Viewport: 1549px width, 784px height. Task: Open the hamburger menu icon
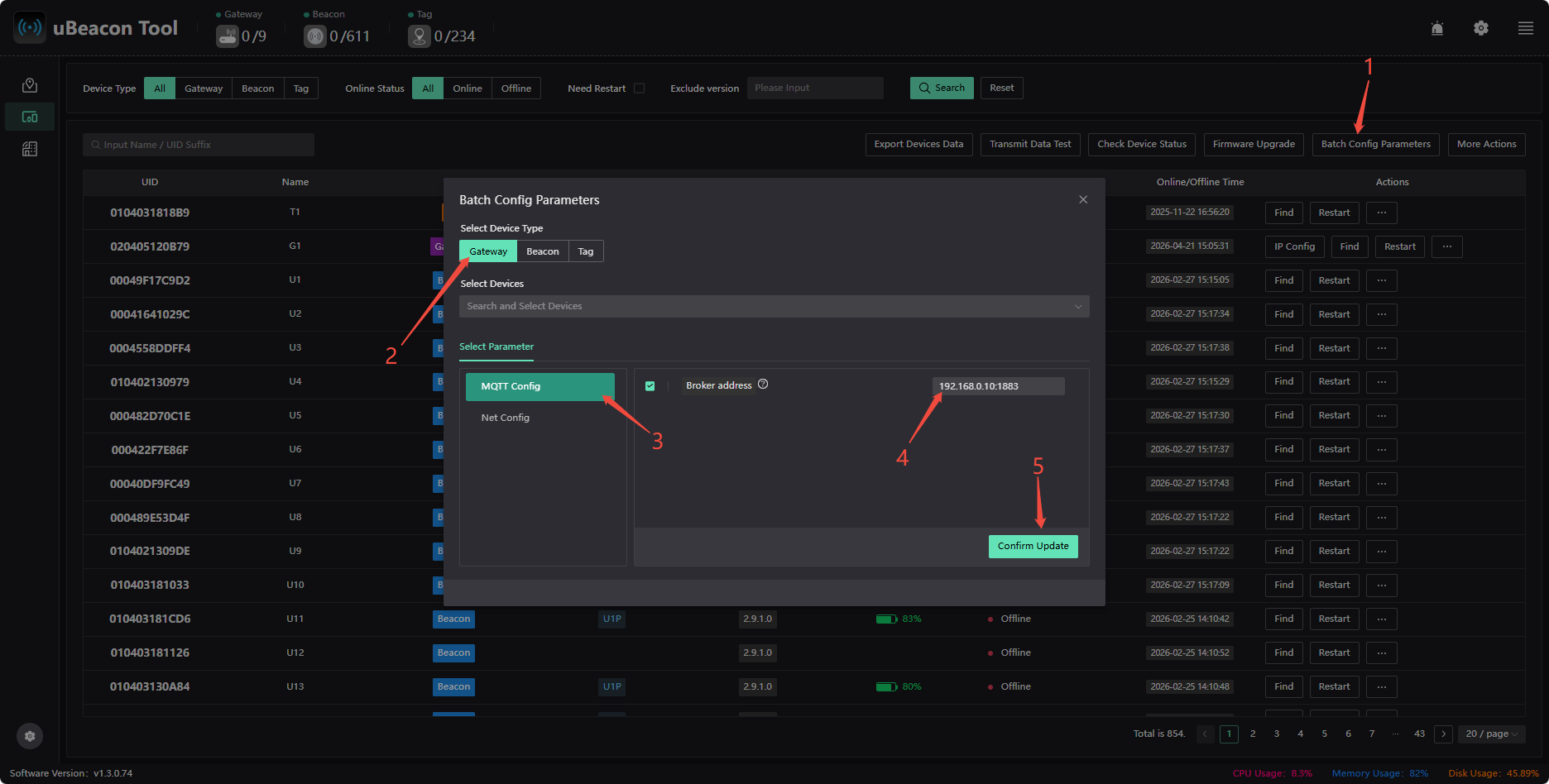pos(1526,28)
